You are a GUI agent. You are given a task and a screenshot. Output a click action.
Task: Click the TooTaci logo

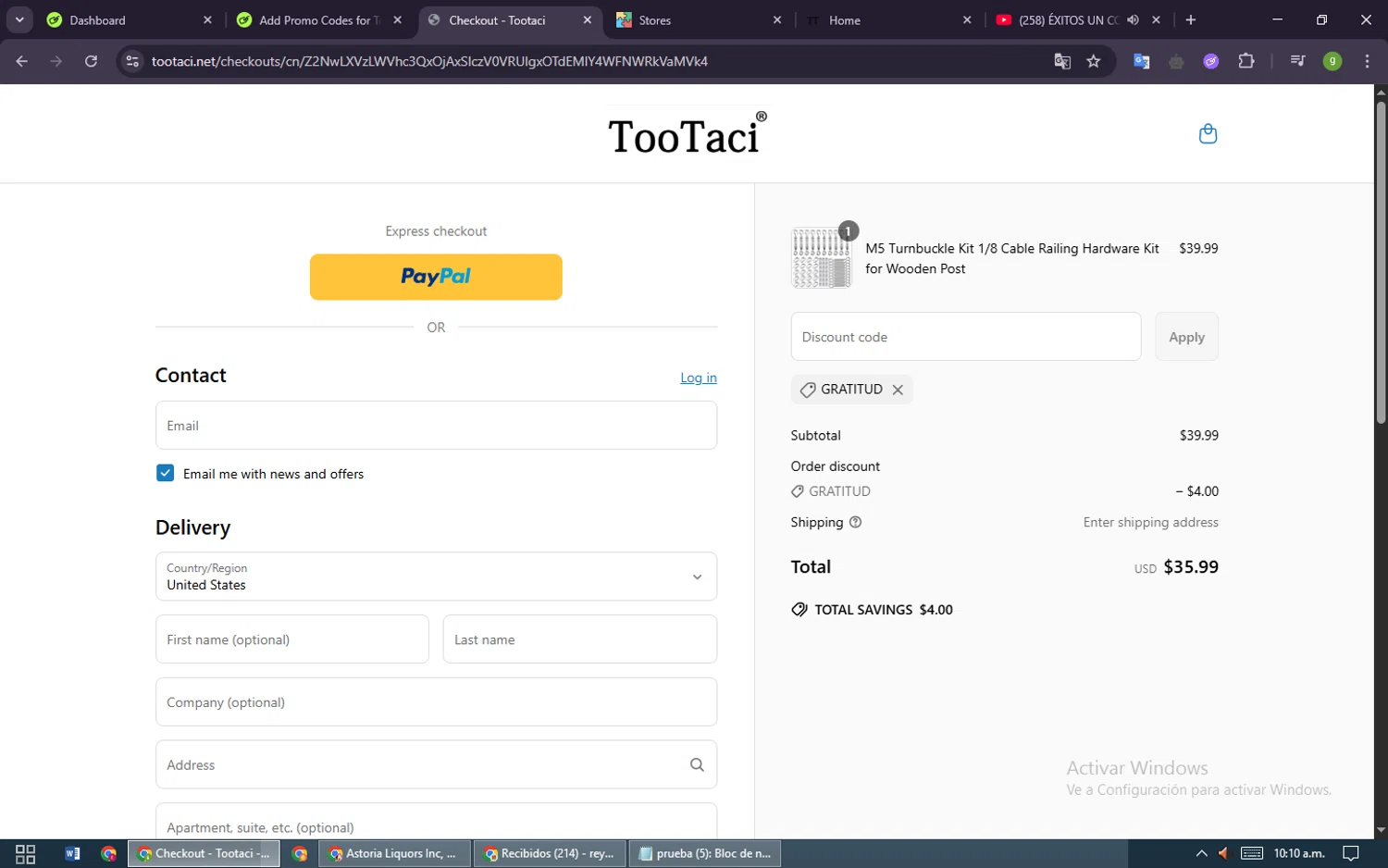click(688, 134)
